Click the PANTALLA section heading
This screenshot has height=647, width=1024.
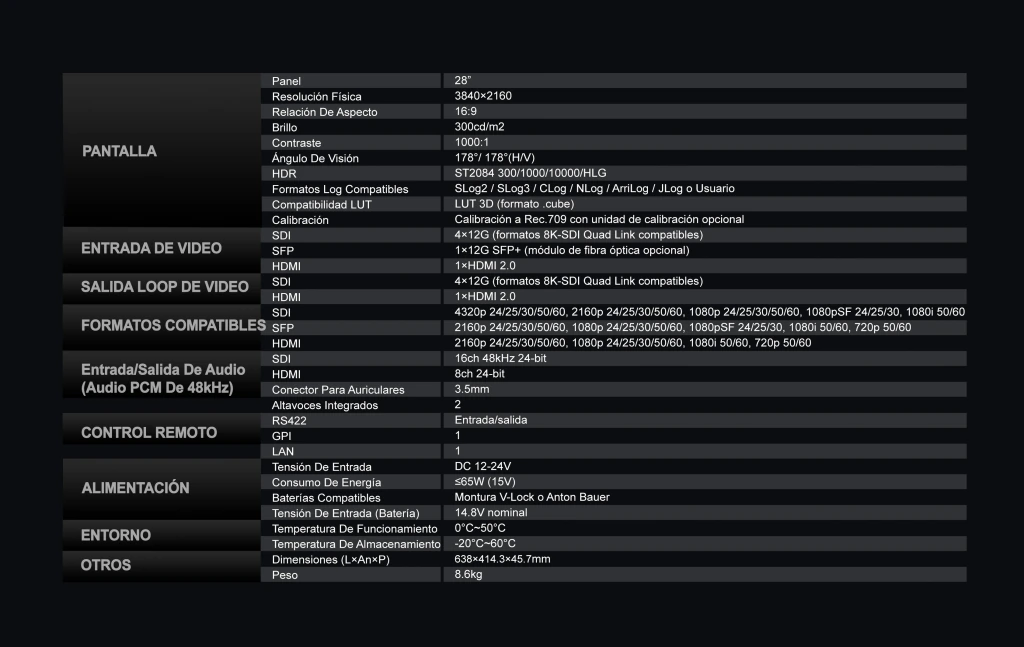coord(119,151)
